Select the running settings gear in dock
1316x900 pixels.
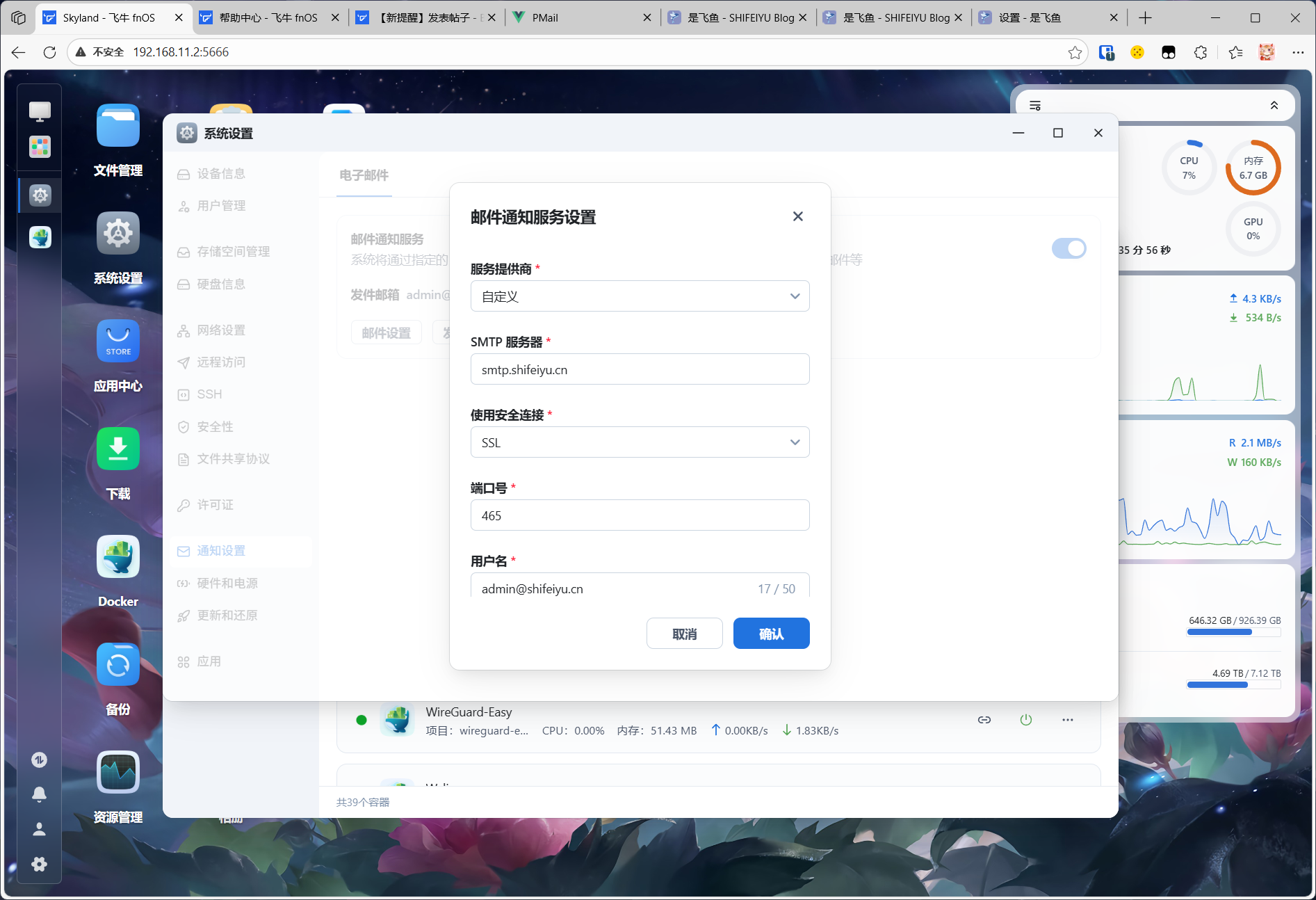coord(40,195)
